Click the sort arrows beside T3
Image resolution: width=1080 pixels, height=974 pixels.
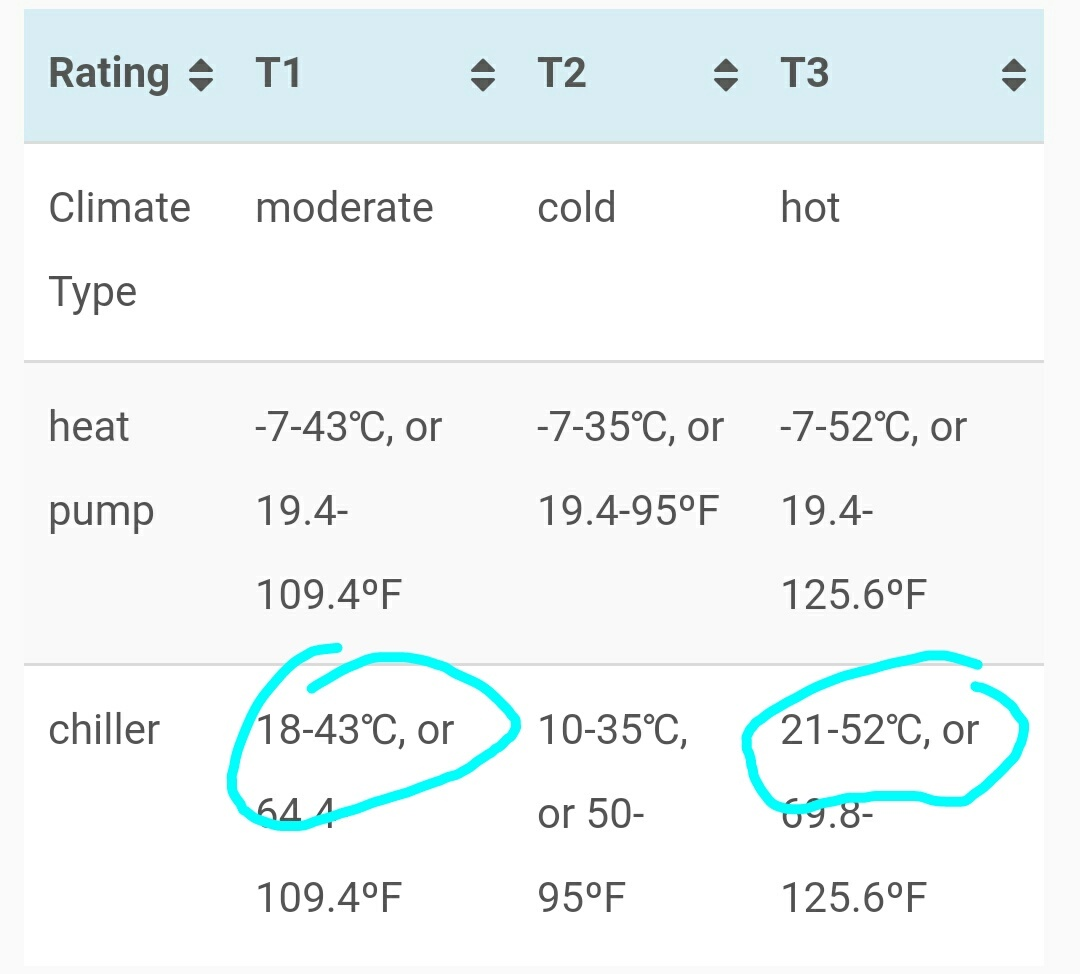click(1014, 74)
